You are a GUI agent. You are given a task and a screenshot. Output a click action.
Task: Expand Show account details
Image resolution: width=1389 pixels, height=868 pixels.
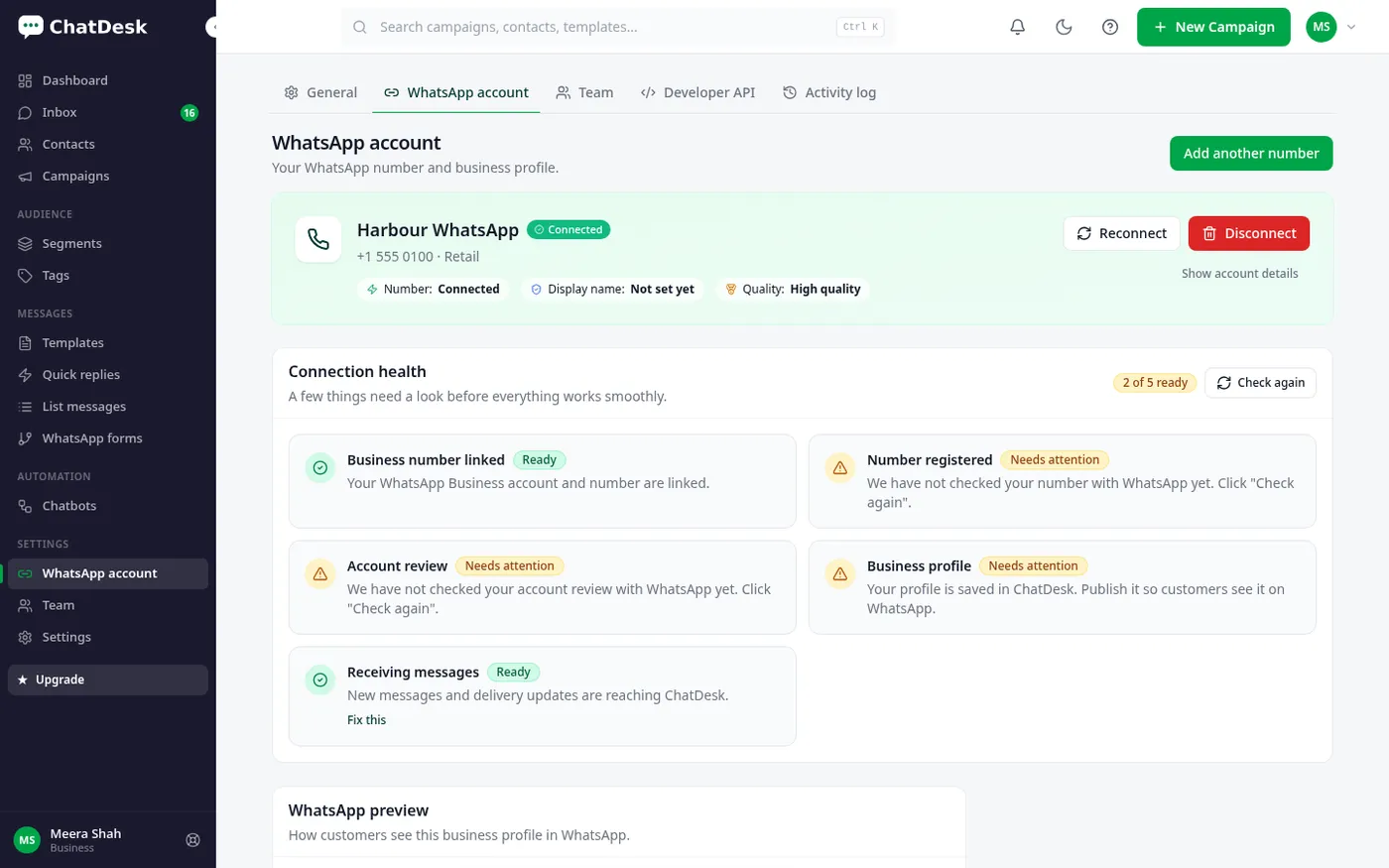point(1239,274)
